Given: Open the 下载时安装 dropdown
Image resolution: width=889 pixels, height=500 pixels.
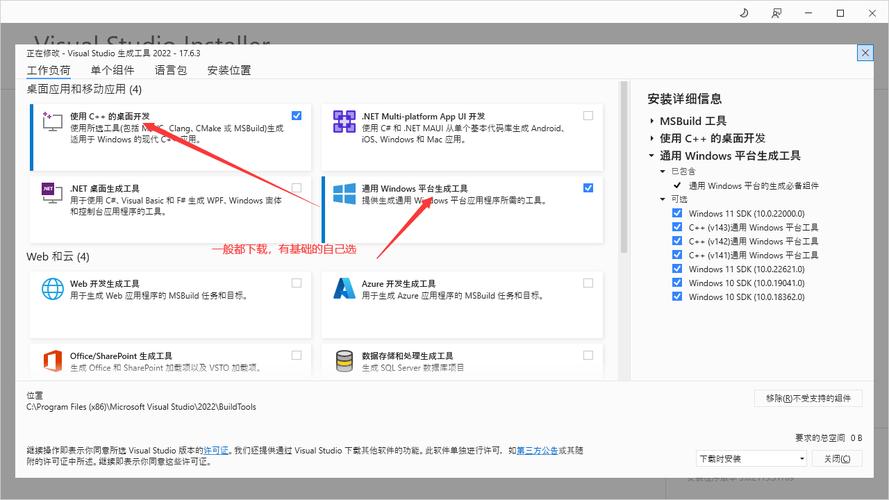Looking at the screenshot, I should coord(751,459).
